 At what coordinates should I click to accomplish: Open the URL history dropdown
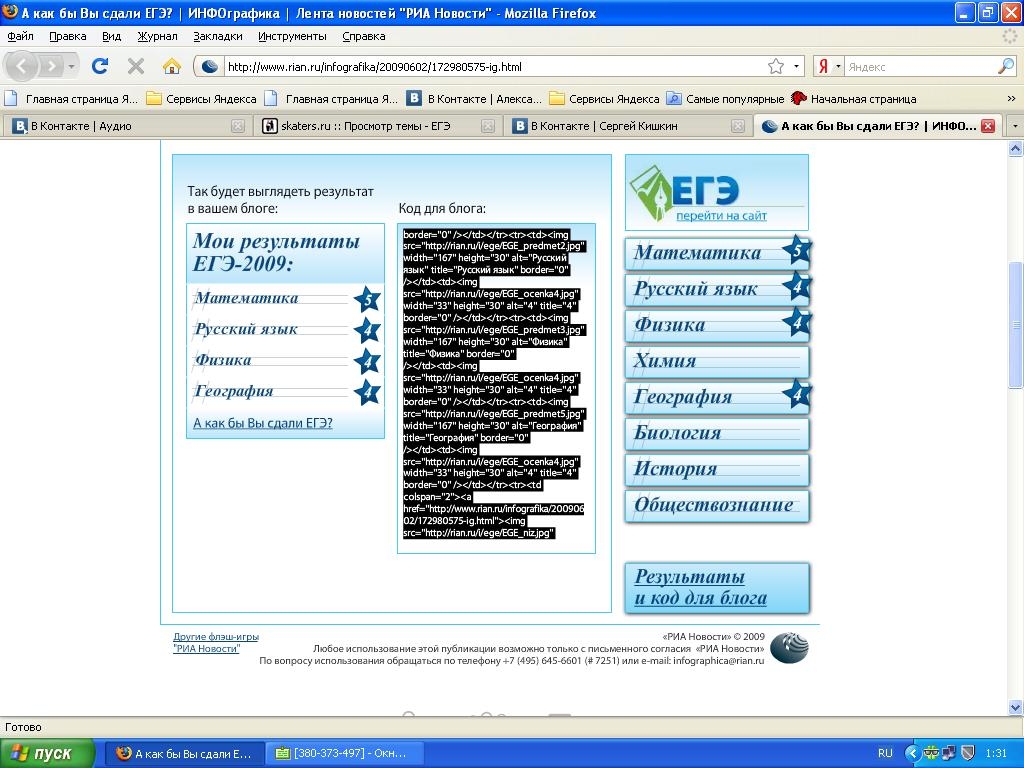click(797, 67)
